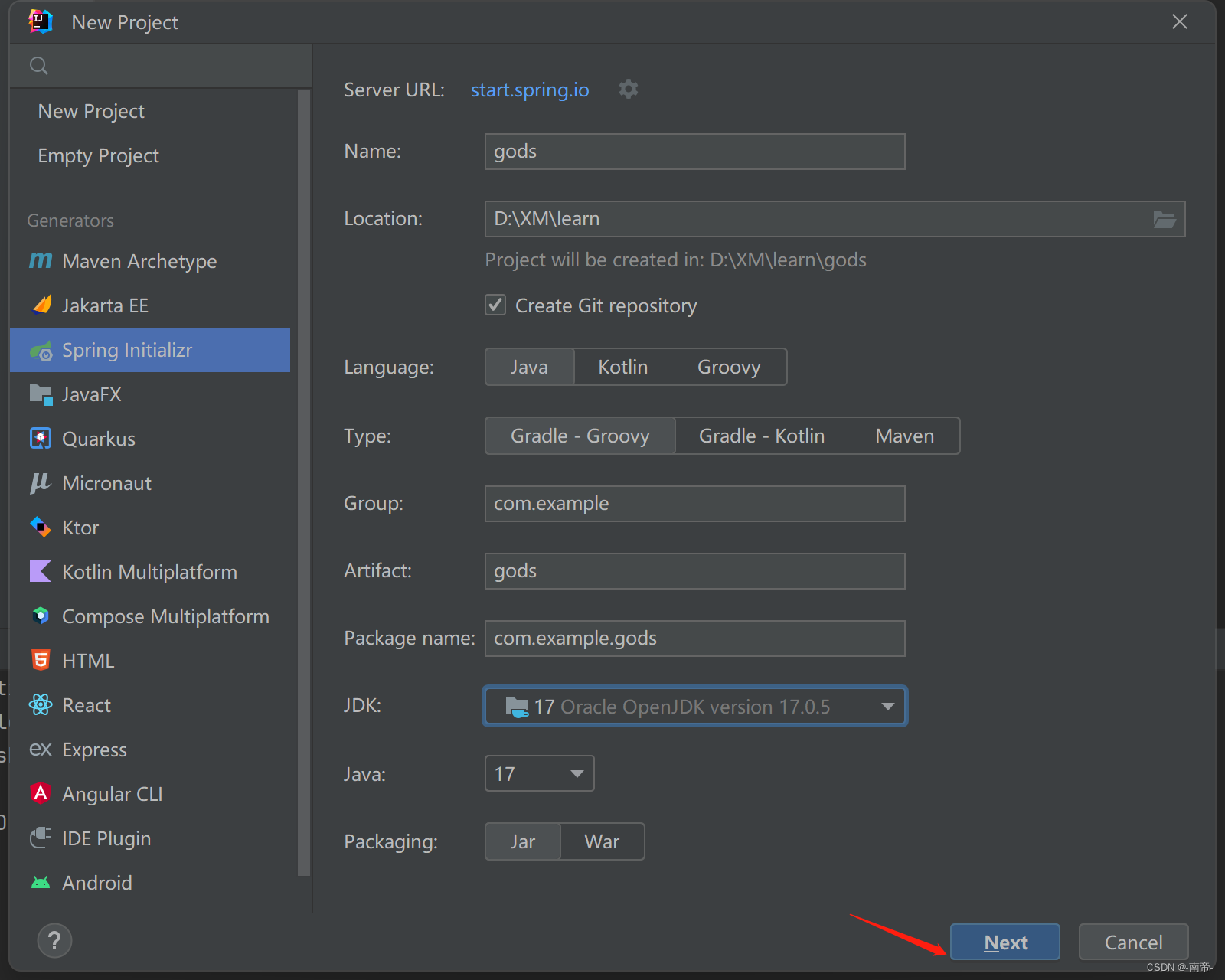Choose Quarkus generator
The width and height of the screenshot is (1225, 980).
(x=150, y=439)
